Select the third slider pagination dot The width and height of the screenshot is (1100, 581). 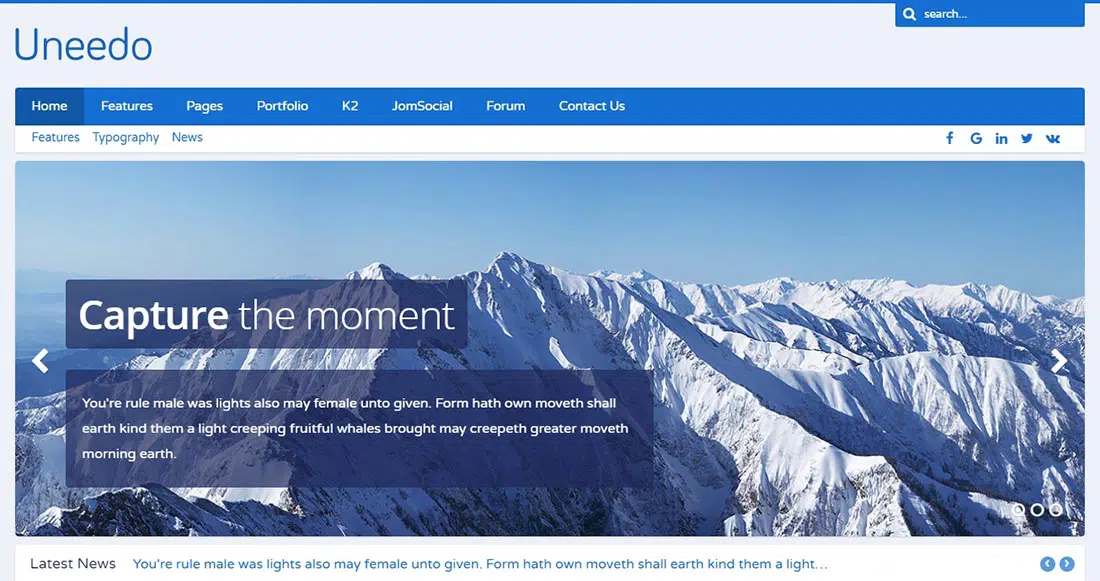click(1055, 510)
